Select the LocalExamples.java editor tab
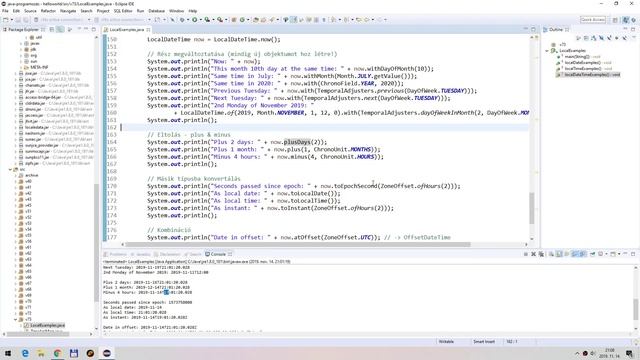This screenshot has width=640, height=360. pos(127,29)
